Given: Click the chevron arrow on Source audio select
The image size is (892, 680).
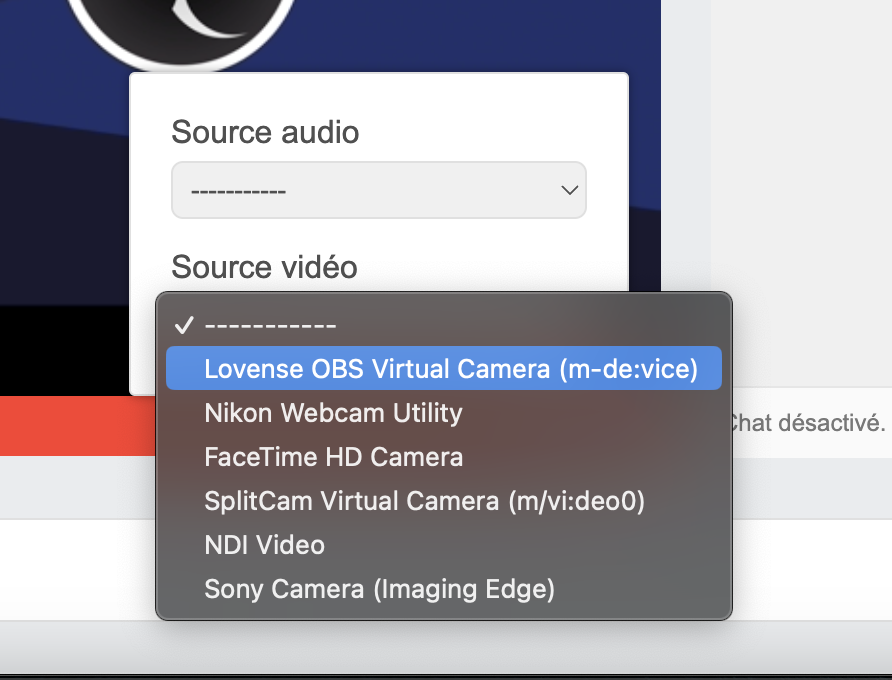Looking at the screenshot, I should [x=569, y=190].
